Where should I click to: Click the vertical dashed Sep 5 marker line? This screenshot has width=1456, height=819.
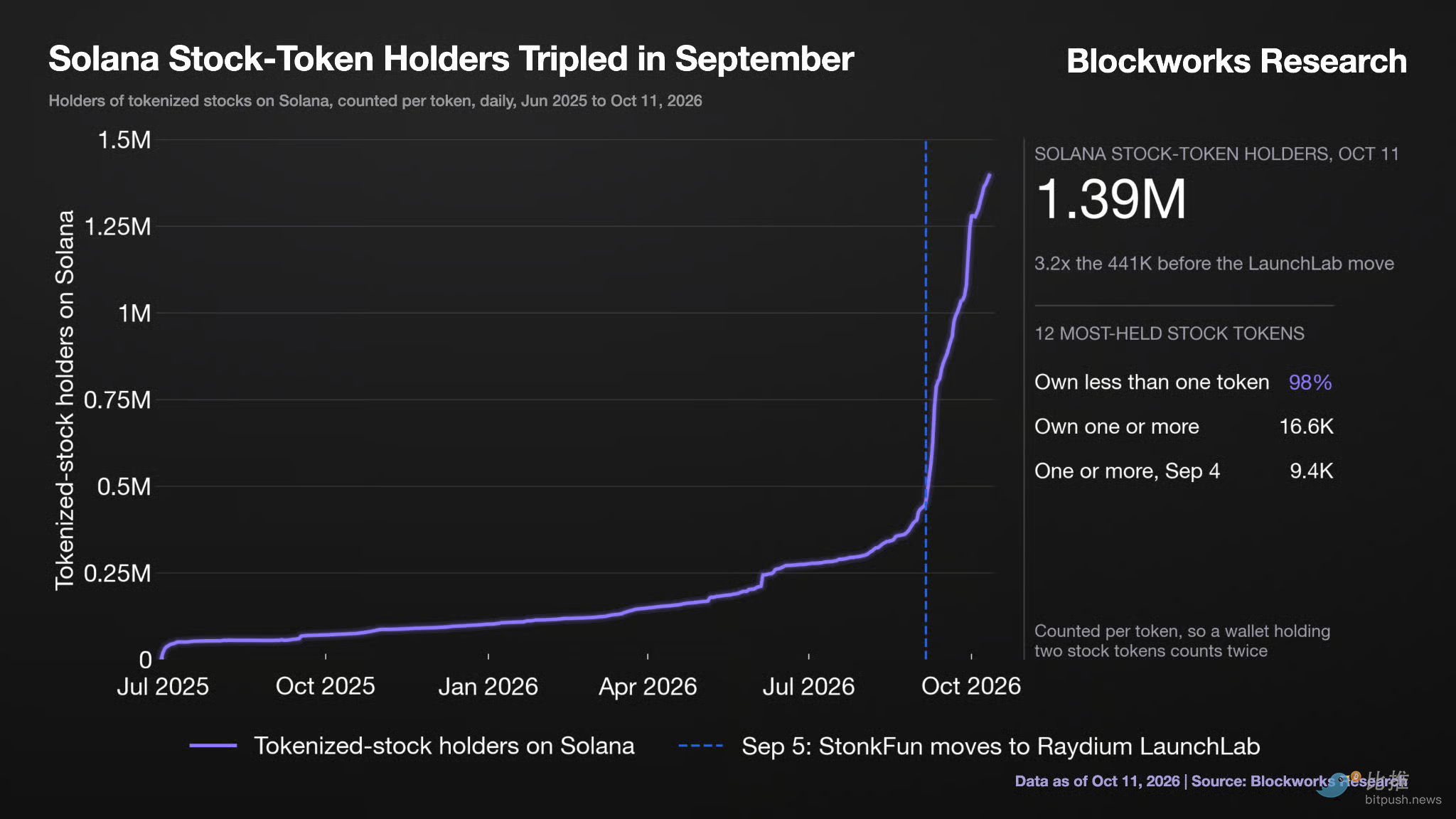tap(926, 400)
